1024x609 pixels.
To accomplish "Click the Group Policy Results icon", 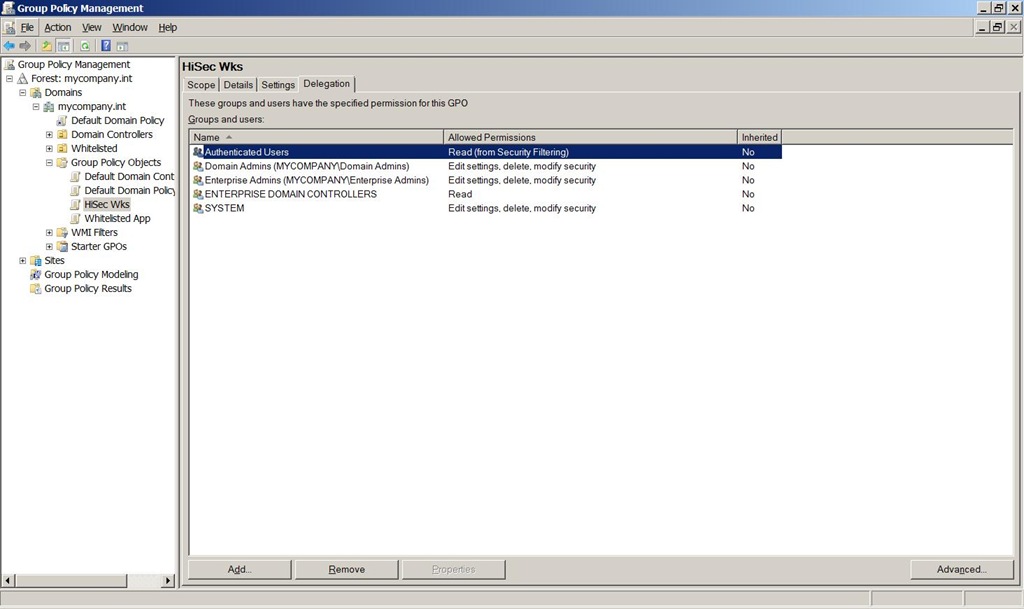I will pos(36,289).
